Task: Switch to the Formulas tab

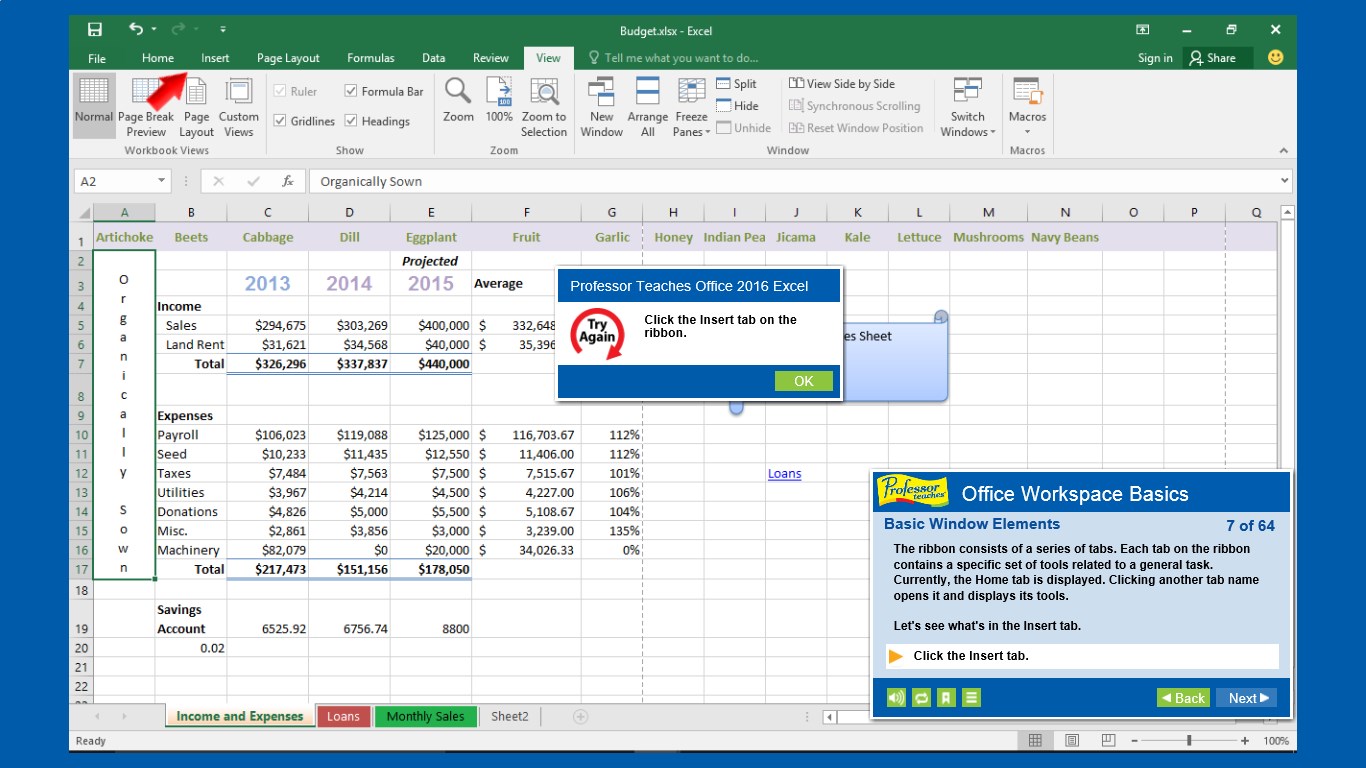Action: click(371, 58)
